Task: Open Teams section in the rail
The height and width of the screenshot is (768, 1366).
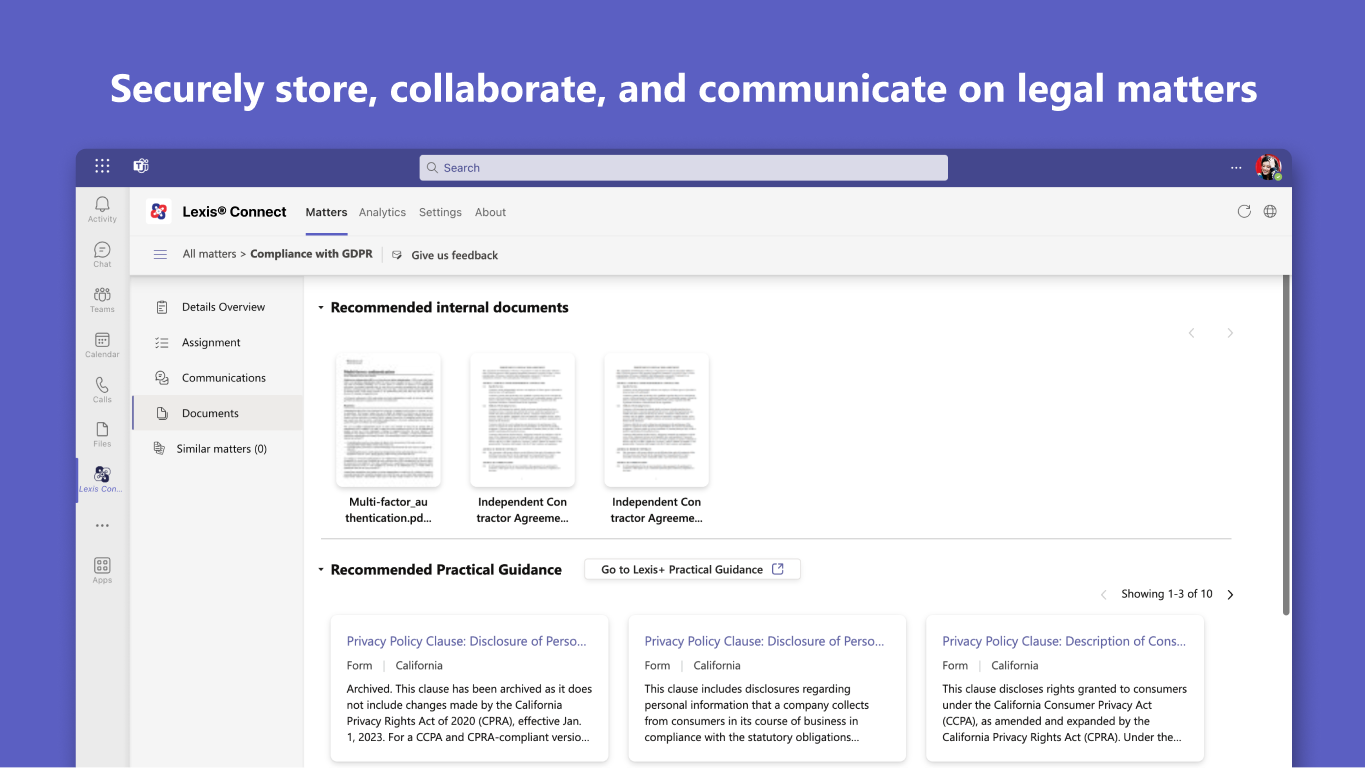Action: 102,299
